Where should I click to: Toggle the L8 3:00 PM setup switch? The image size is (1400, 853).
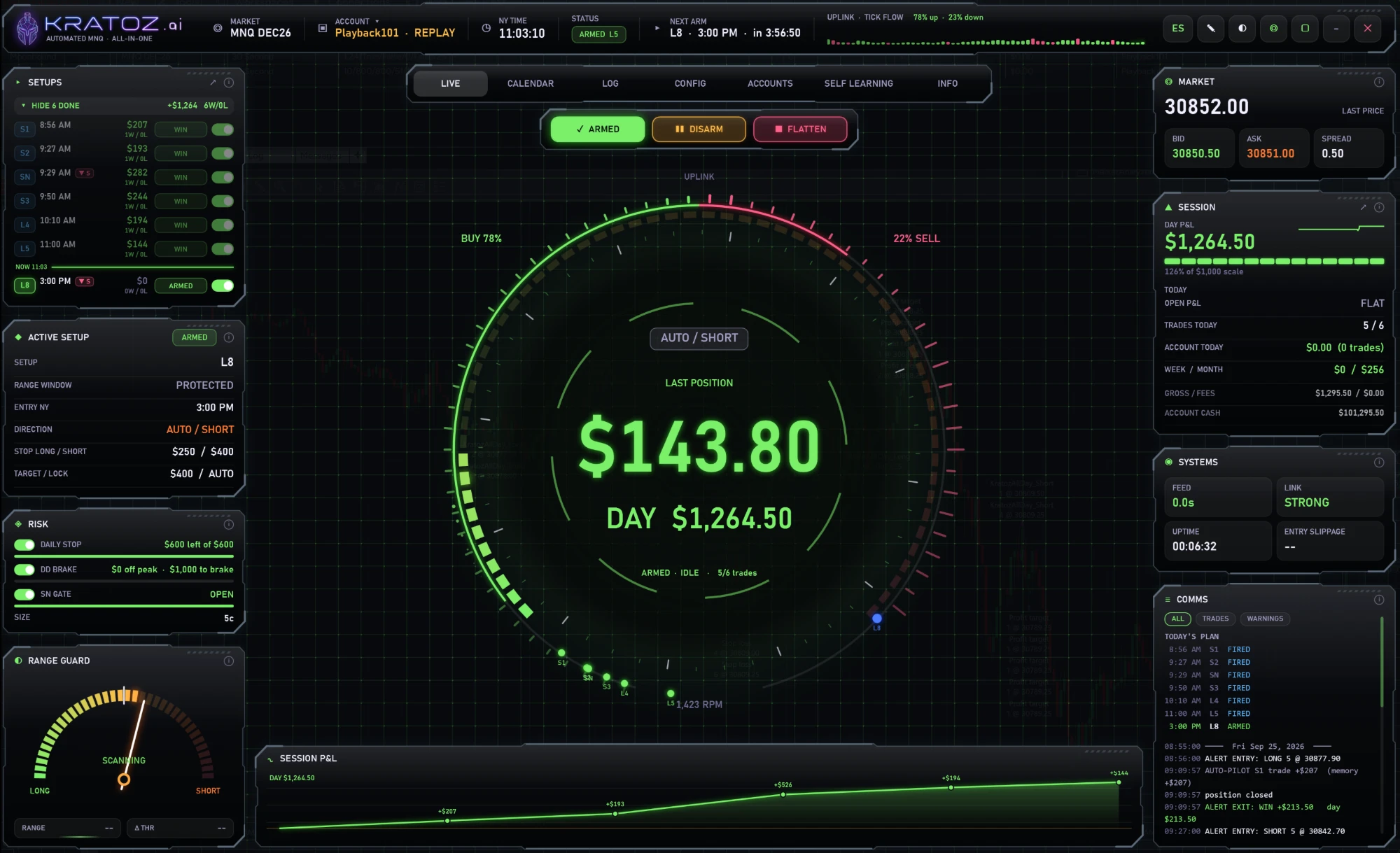click(223, 285)
